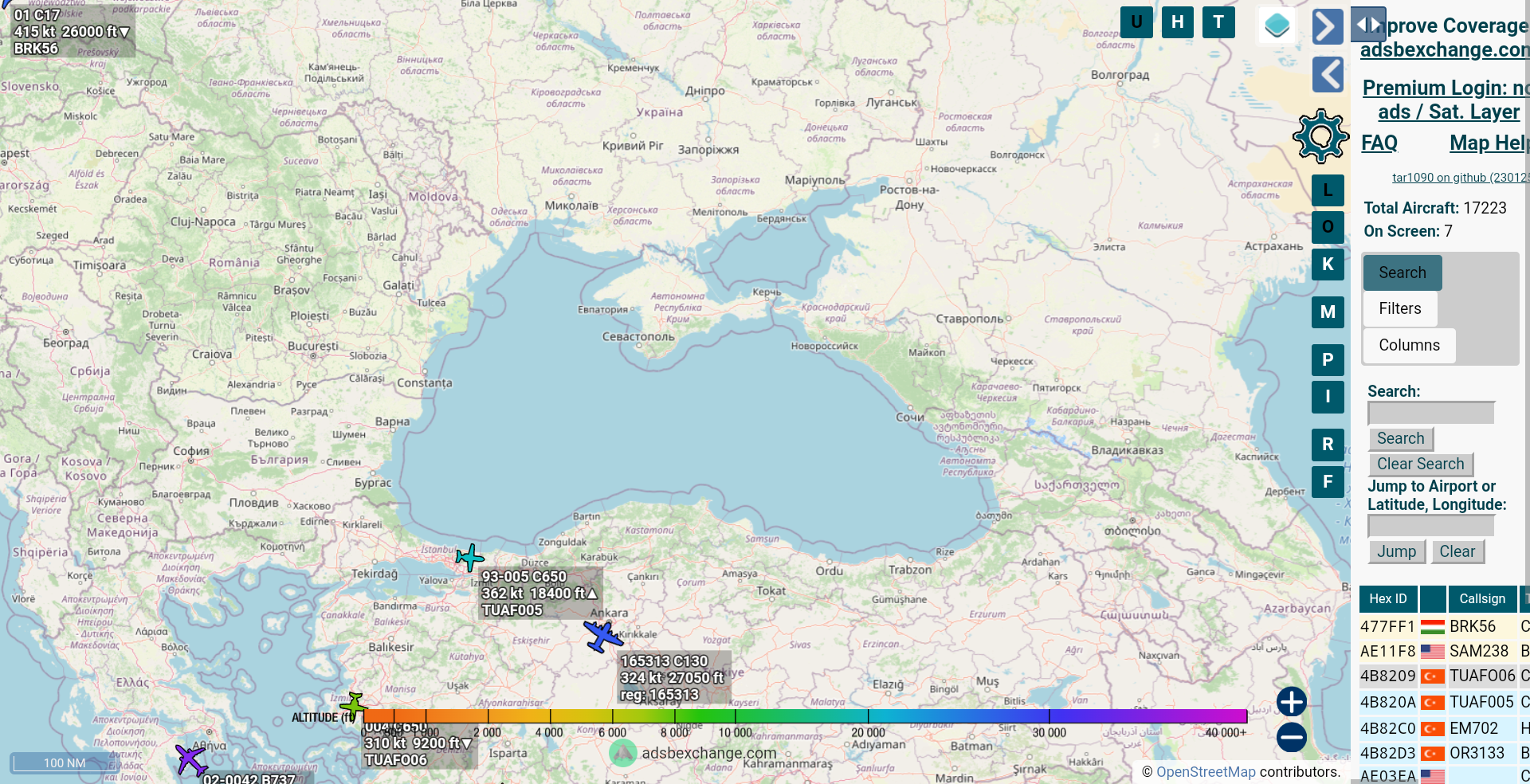Screen dimensions: 1530x784
Task: Select row with hex 4B820A
Action: click(x=1445, y=703)
